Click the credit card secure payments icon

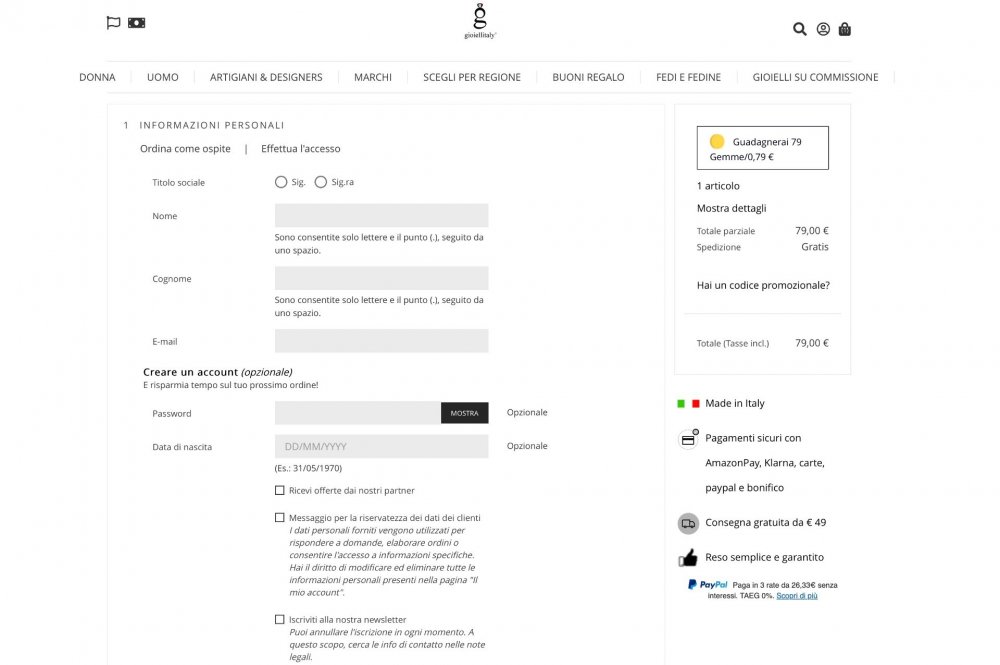tap(688, 437)
